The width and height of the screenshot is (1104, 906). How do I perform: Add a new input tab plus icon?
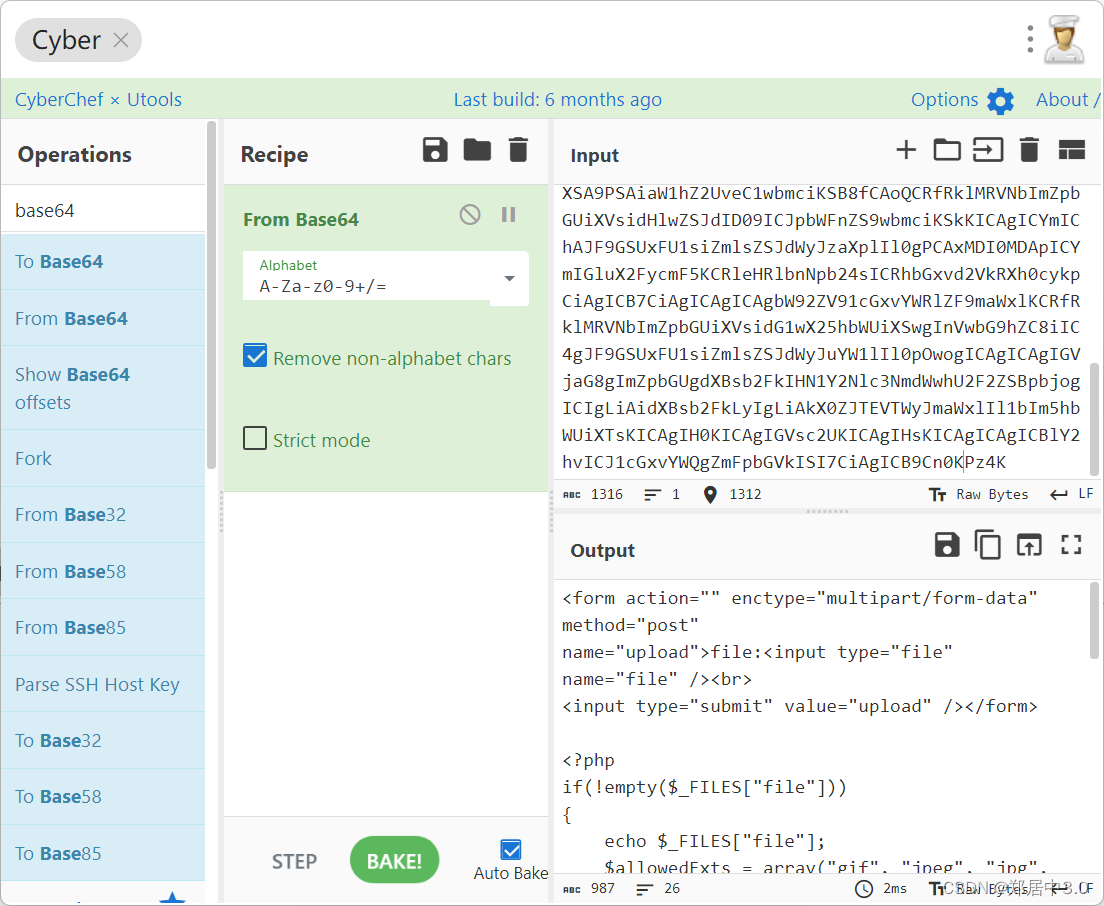pyautogui.click(x=906, y=149)
